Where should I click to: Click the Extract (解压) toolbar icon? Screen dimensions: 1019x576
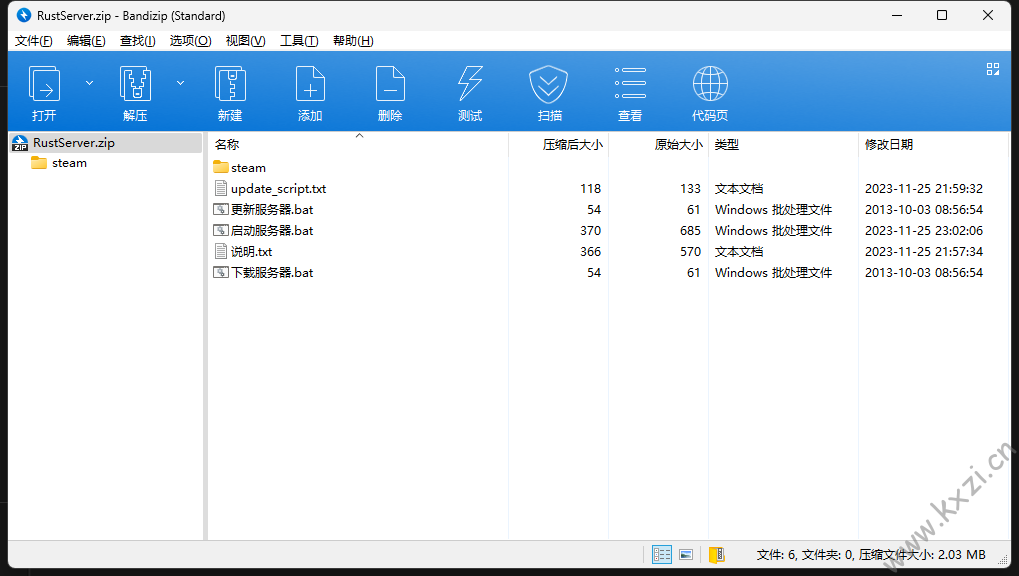tap(135, 84)
